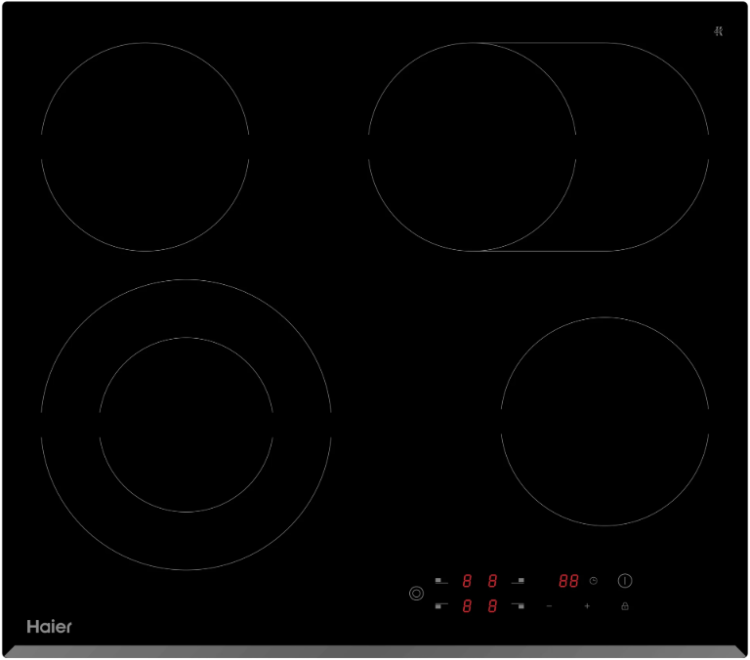Screen dimensions: 750x660
Task: Select the front-left burner zone icon
Action: pyautogui.click(x=441, y=606)
